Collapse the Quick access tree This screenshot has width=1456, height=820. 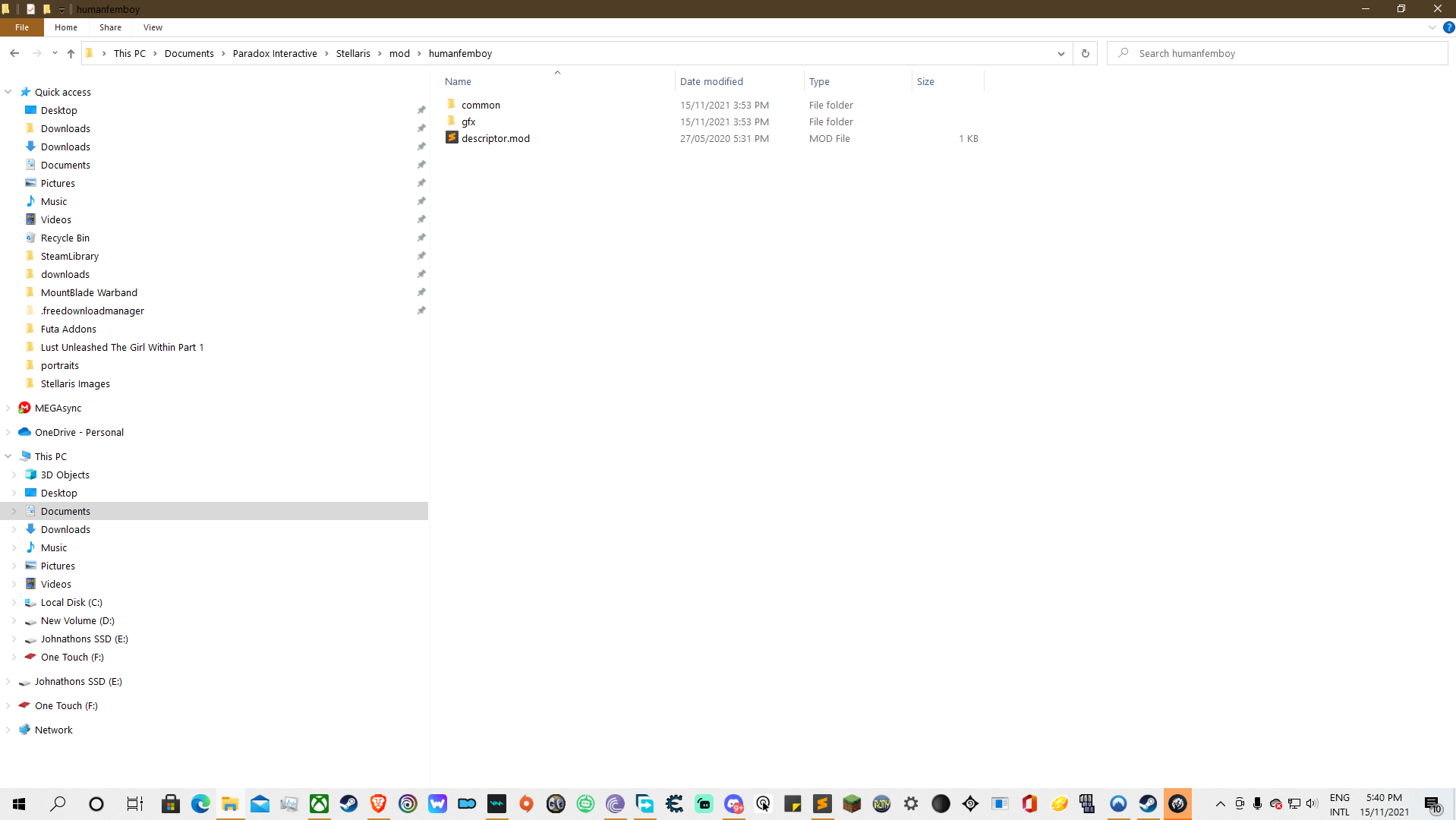coord(8,92)
